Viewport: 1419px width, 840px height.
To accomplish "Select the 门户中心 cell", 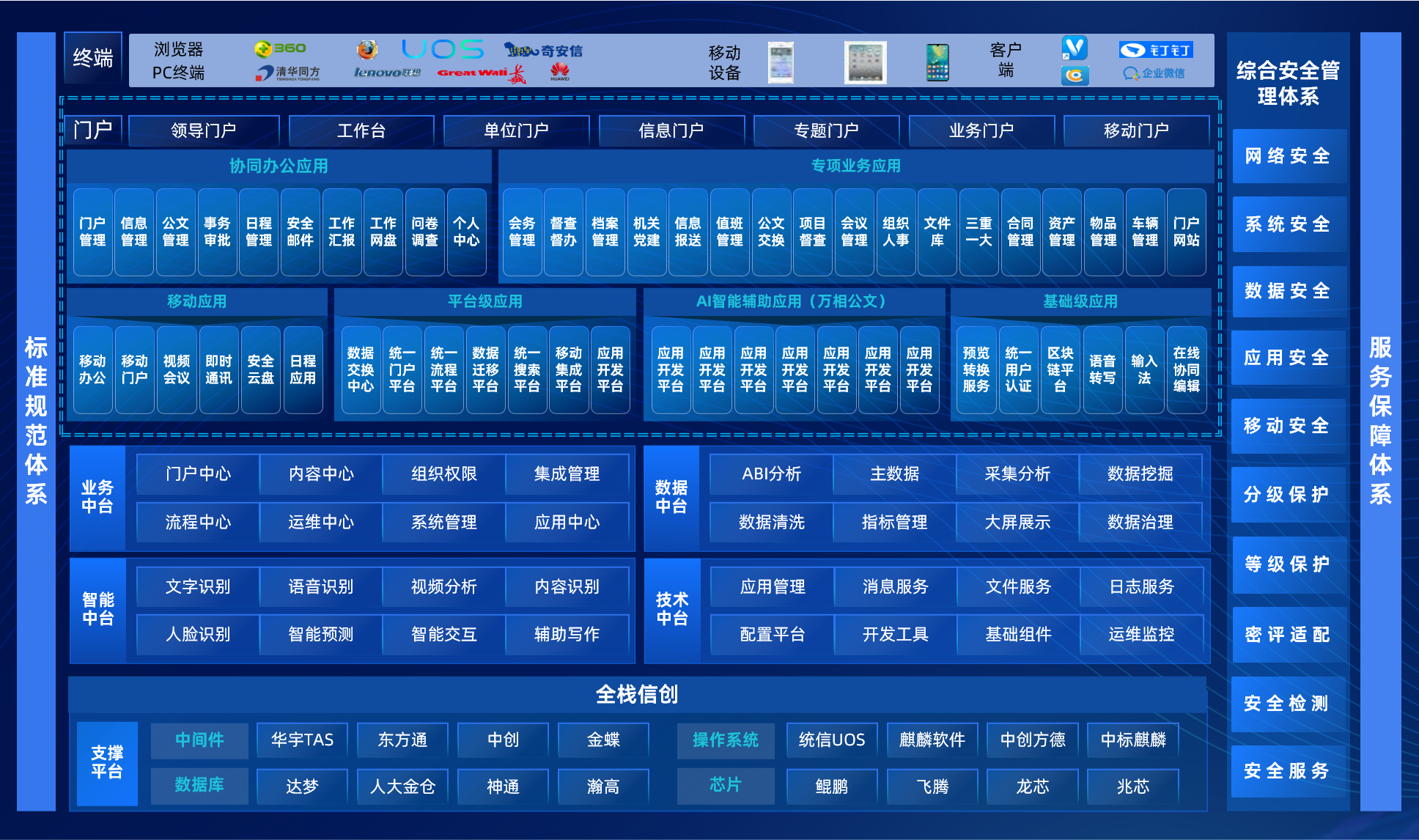I will [x=198, y=474].
